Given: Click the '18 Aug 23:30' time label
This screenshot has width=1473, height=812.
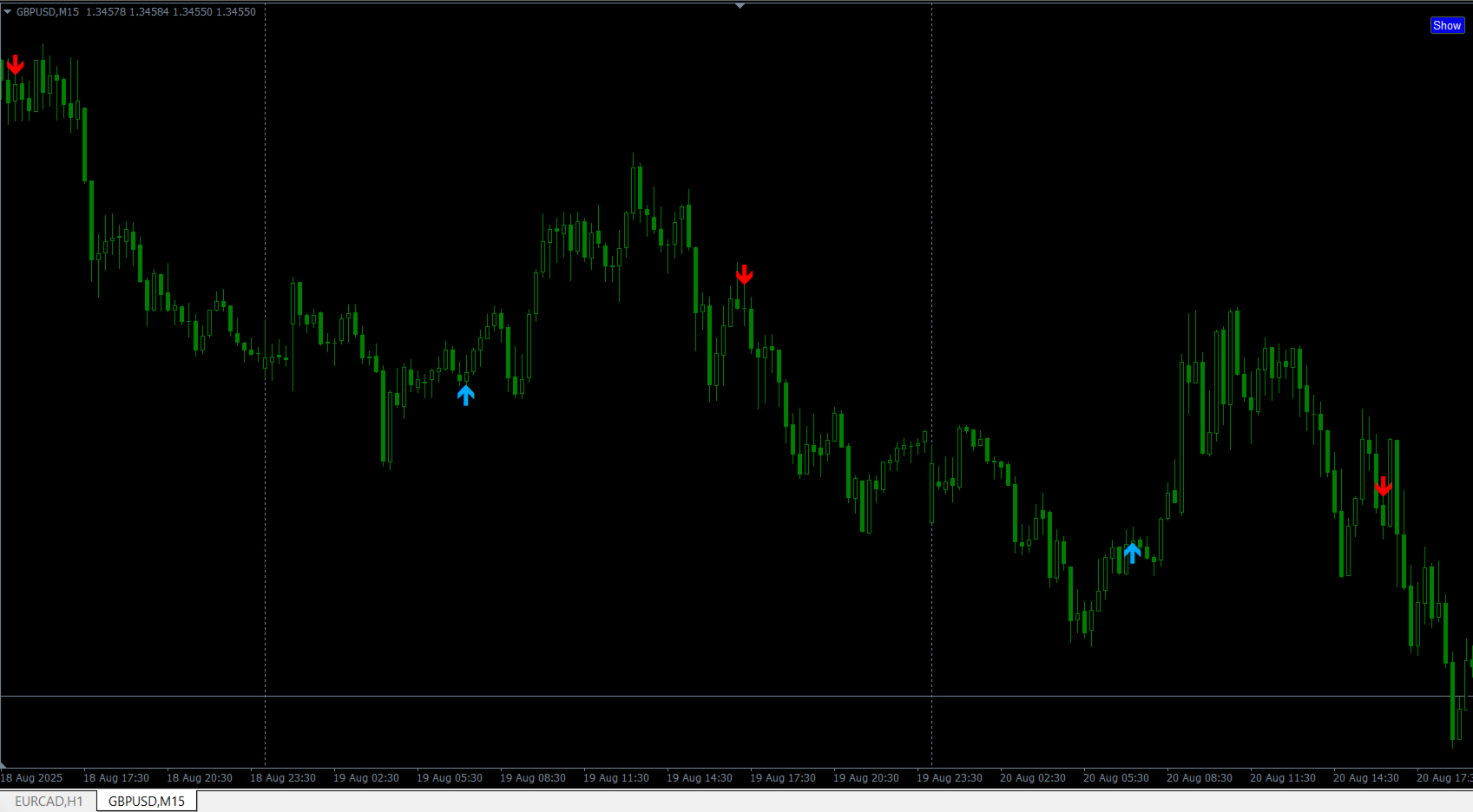Looking at the screenshot, I should [x=283, y=778].
